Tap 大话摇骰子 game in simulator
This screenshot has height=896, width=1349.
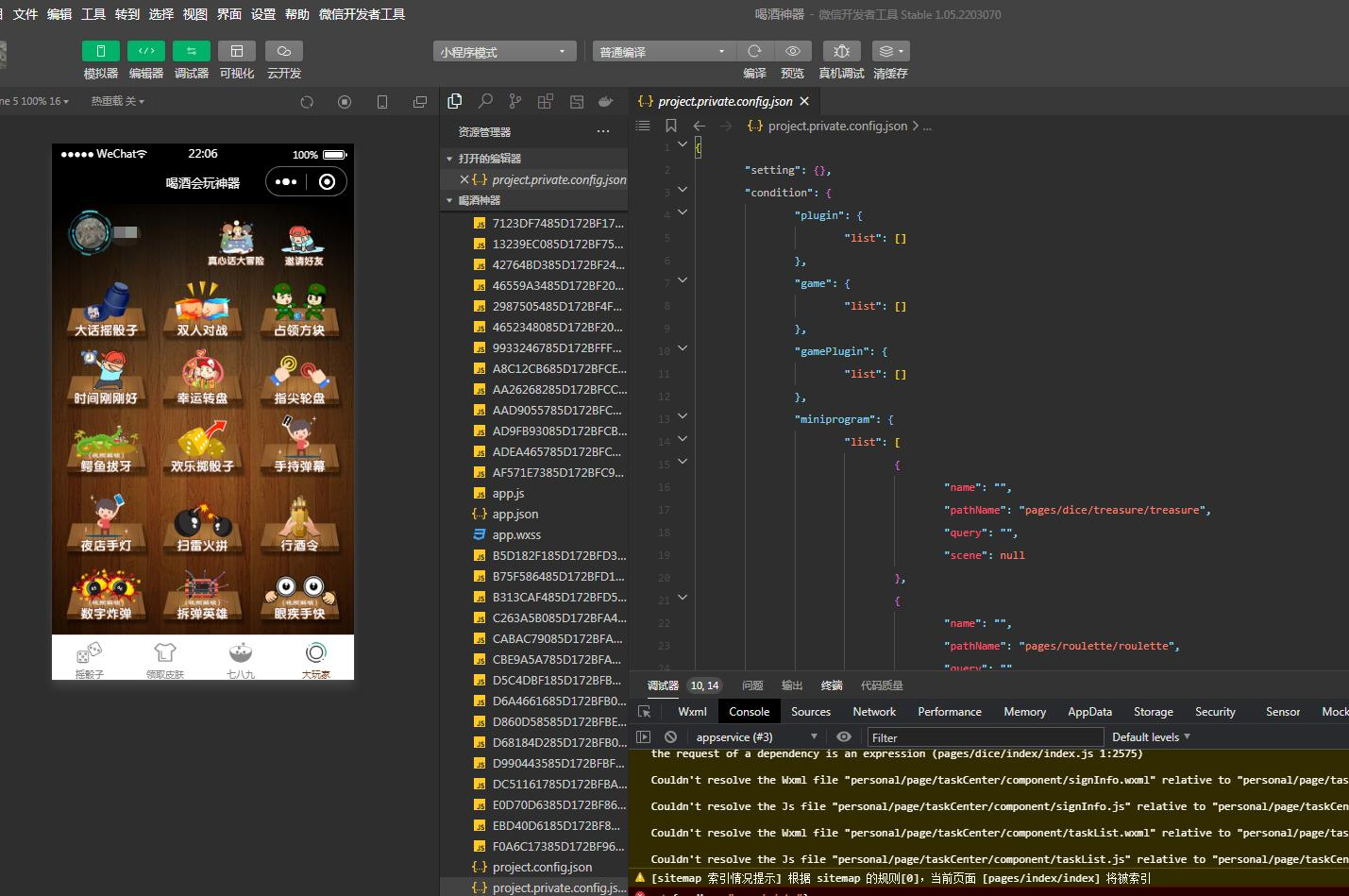(107, 312)
